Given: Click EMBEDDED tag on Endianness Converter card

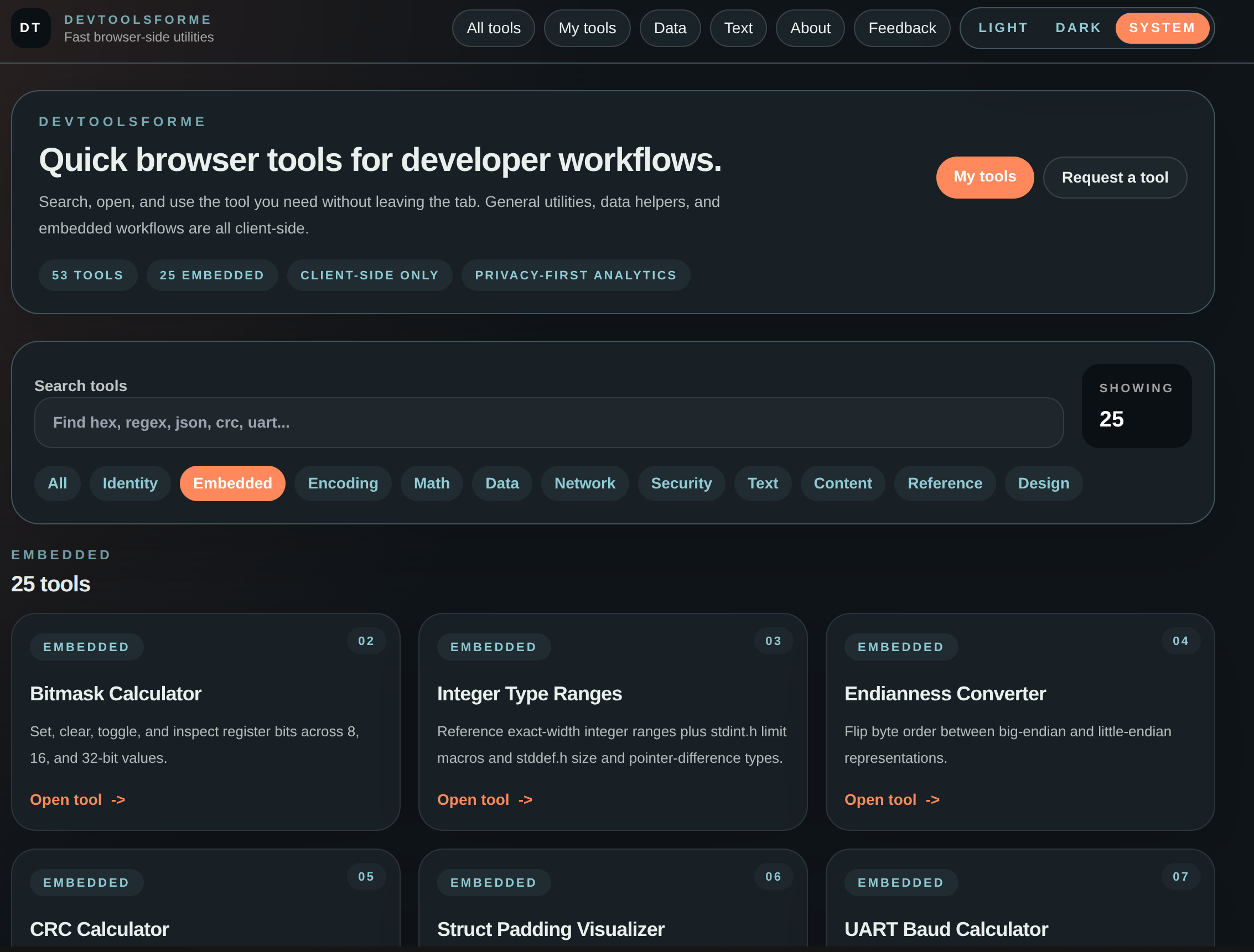Looking at the screenshot, I should pyautogui.click(x=901, y=647).
